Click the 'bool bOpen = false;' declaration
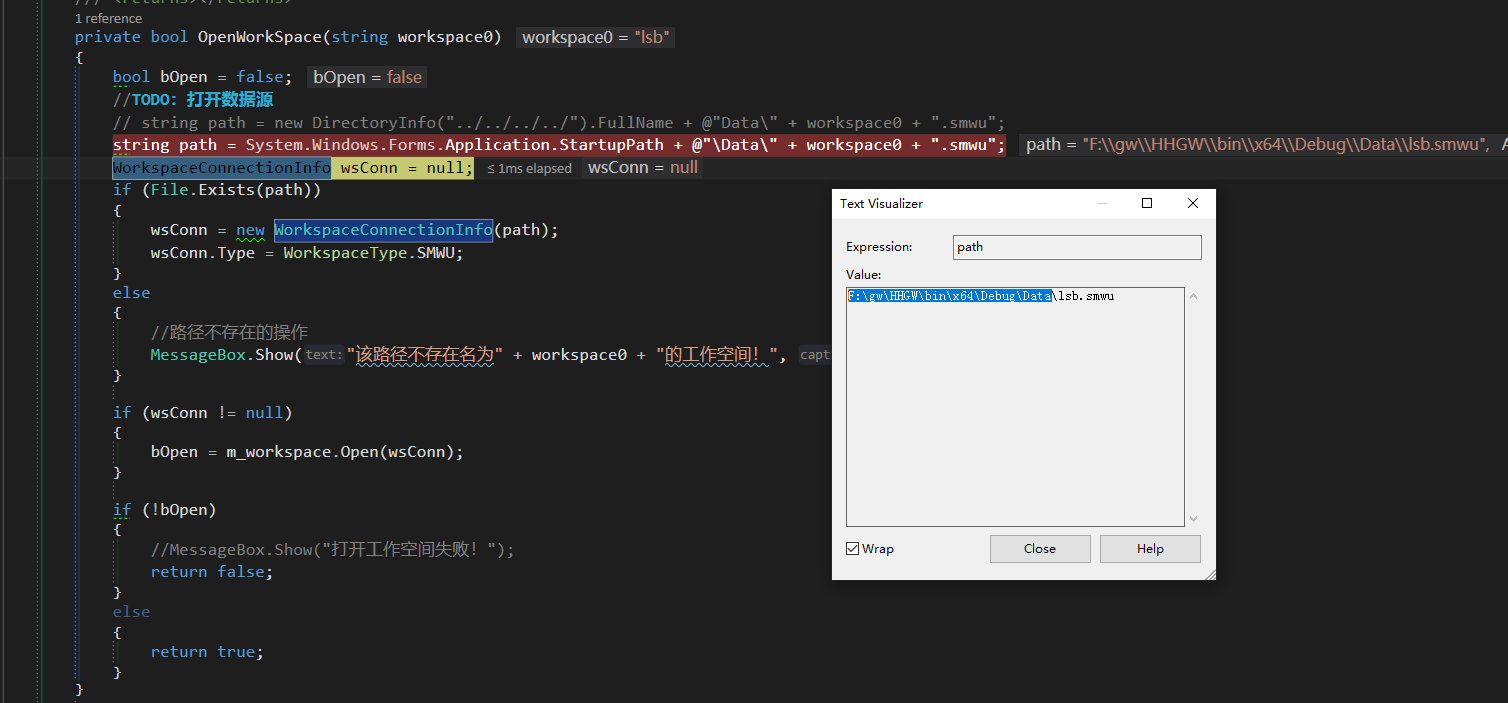 [202, 78]
